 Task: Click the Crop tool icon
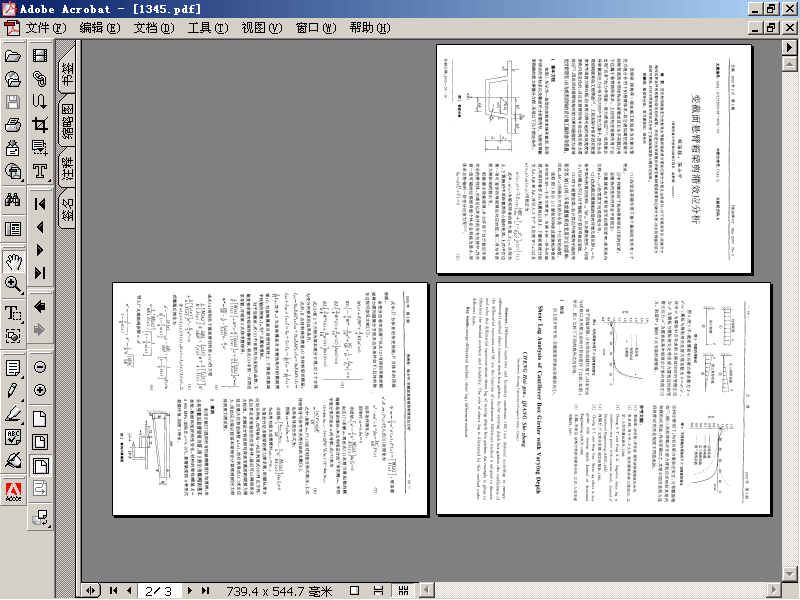point(40,124)
